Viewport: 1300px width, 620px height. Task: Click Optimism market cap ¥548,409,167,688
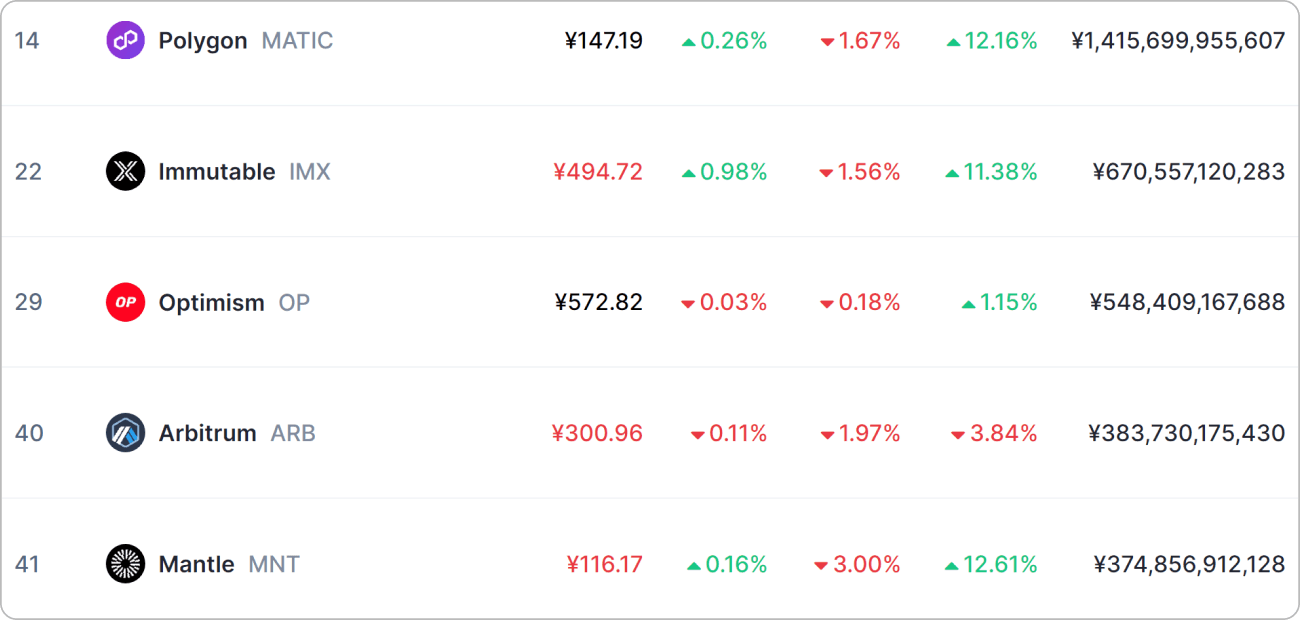[x=1187, y=302]
